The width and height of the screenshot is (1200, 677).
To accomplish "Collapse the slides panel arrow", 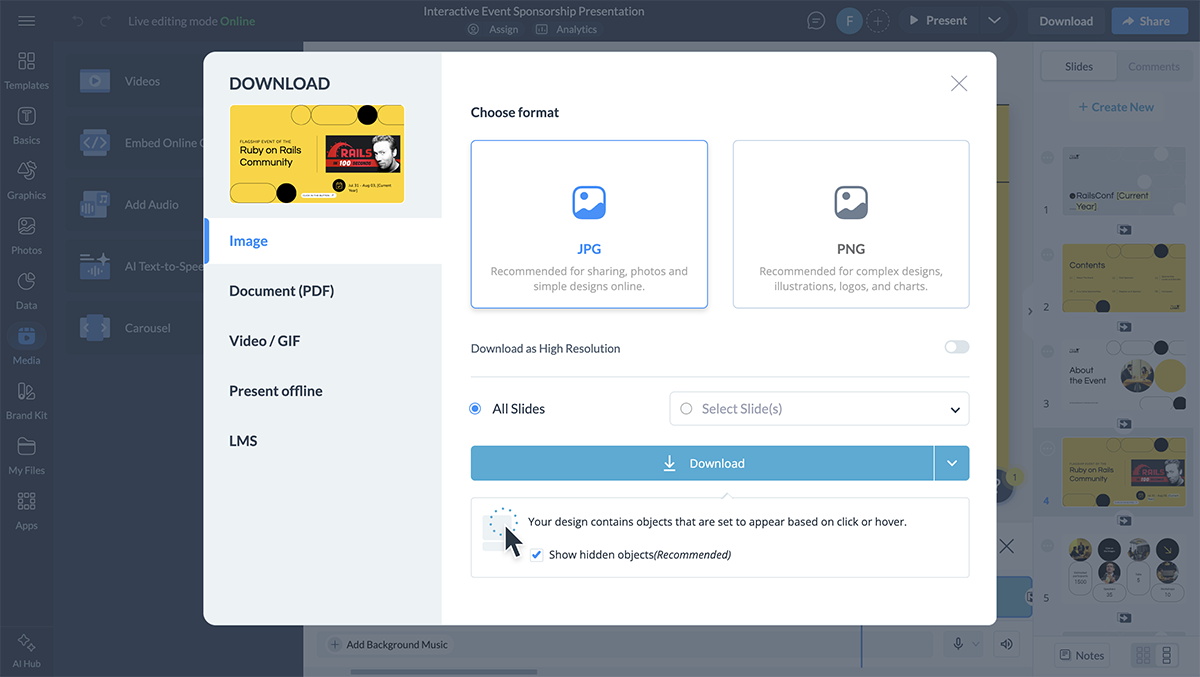I will (x=1030, y=312).
